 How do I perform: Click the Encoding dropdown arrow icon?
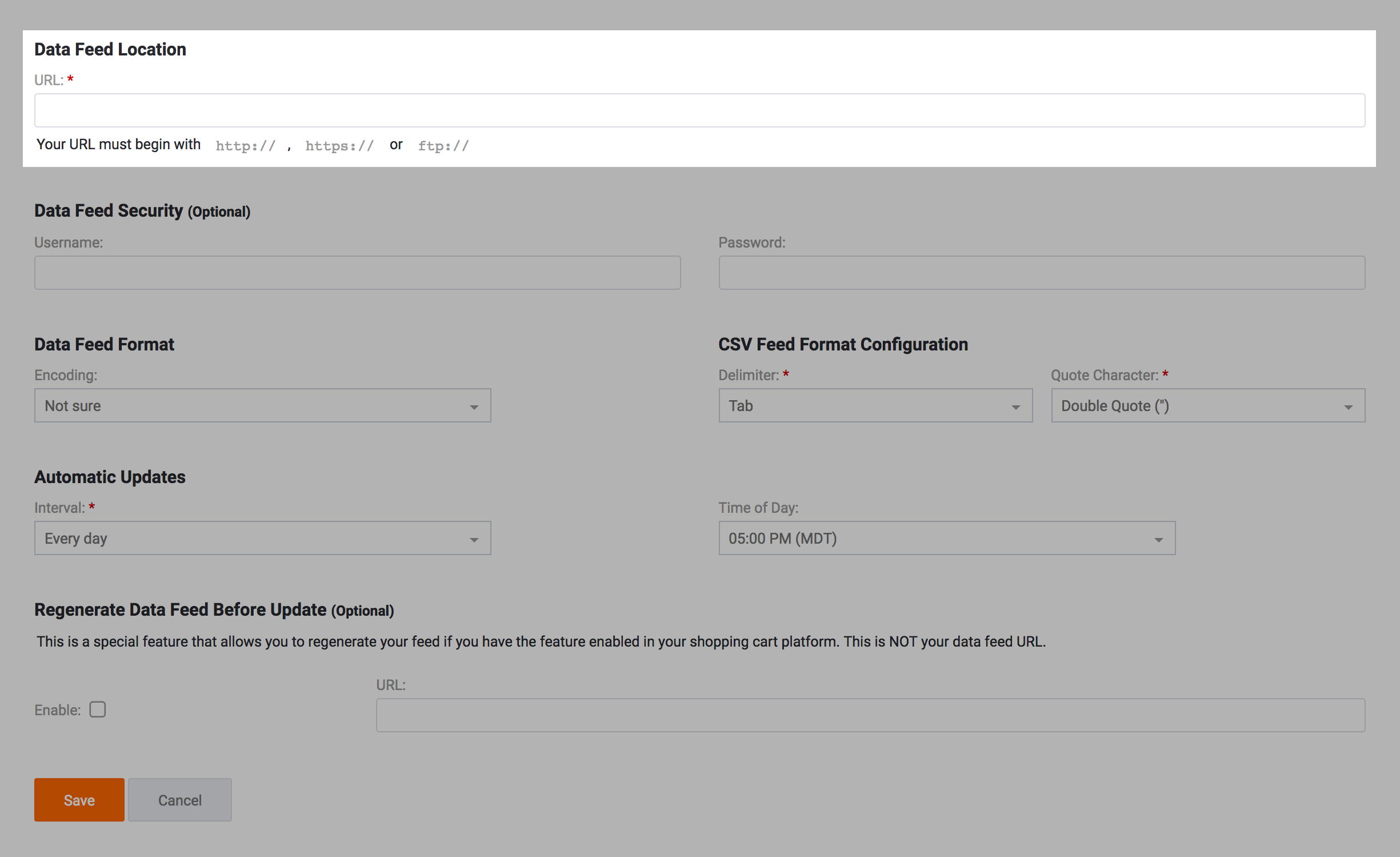coord(474,407)
